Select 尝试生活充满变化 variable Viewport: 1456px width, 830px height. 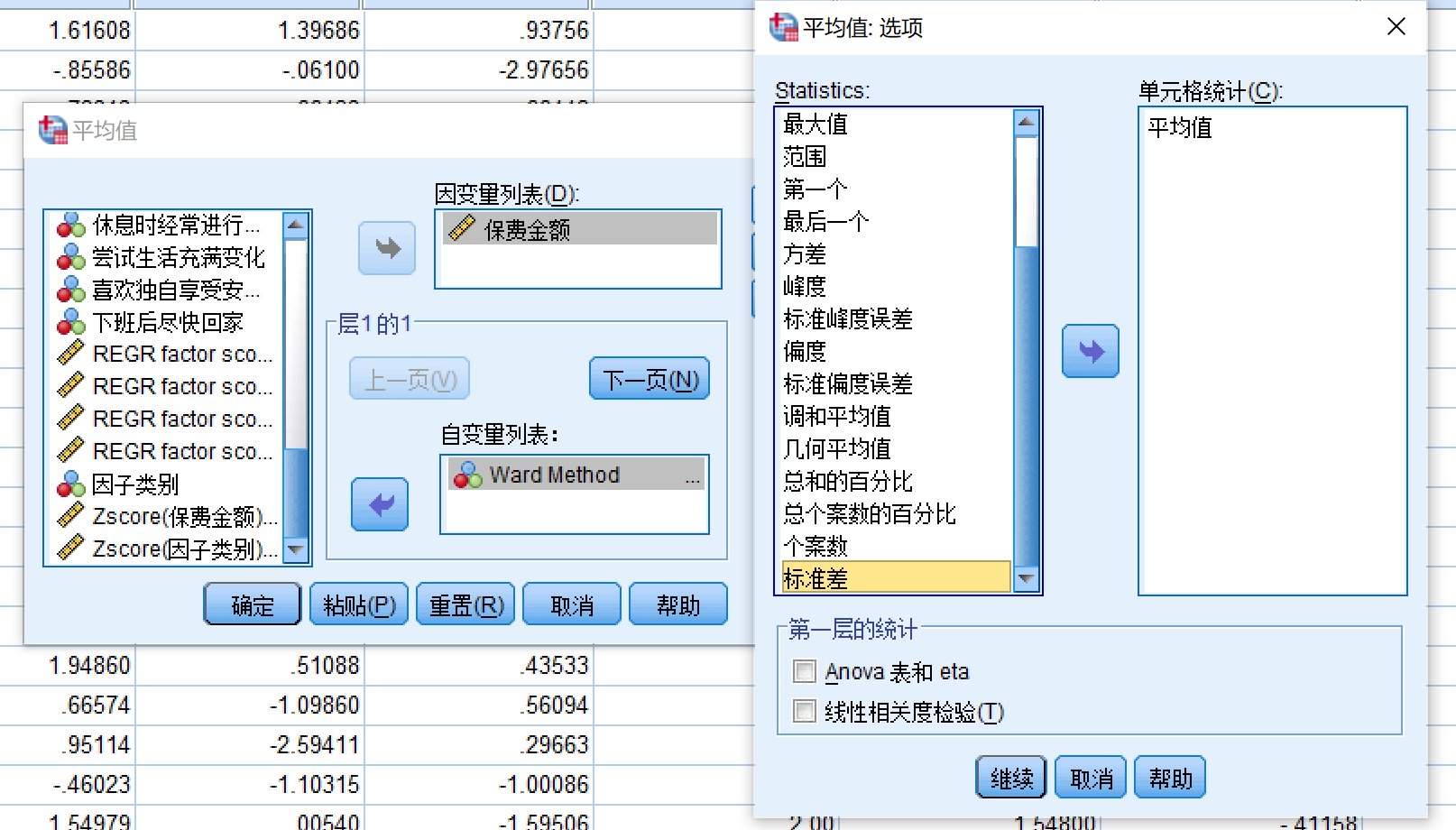[168, 257]
